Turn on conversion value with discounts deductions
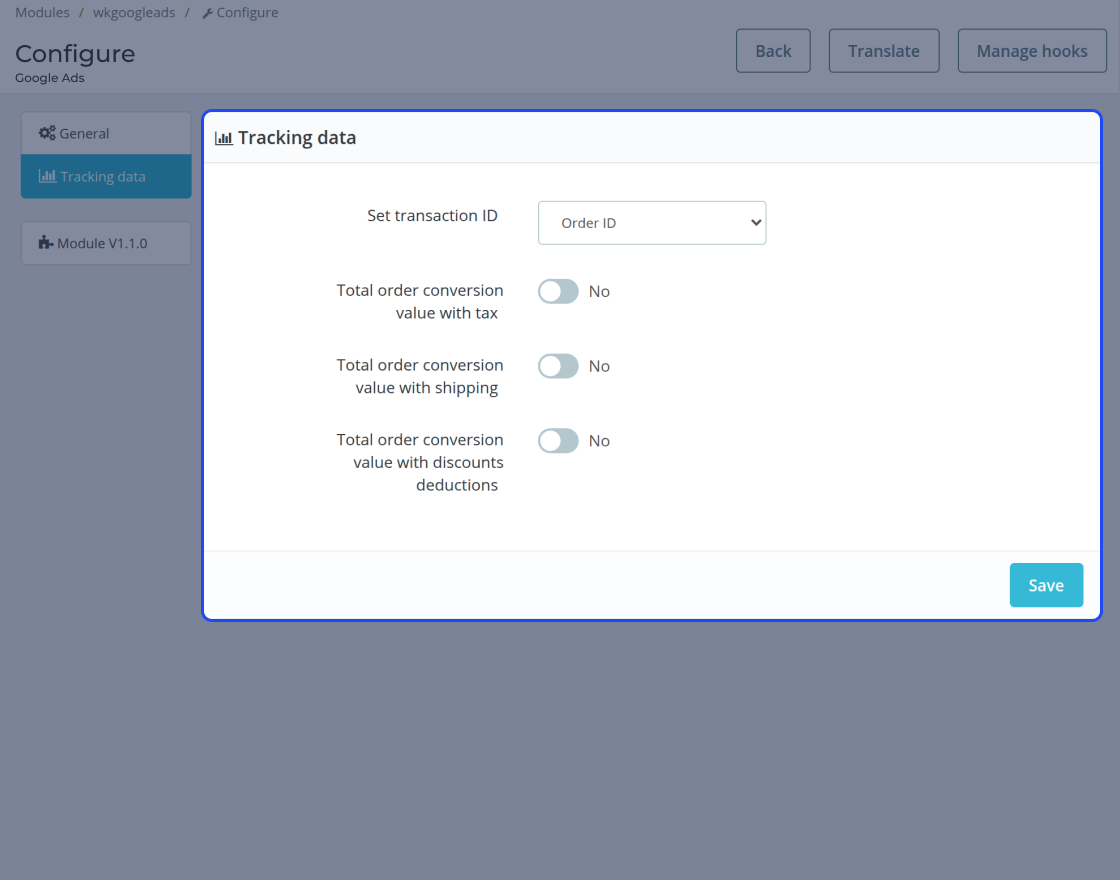1120x880 pixels. (558, 441)
